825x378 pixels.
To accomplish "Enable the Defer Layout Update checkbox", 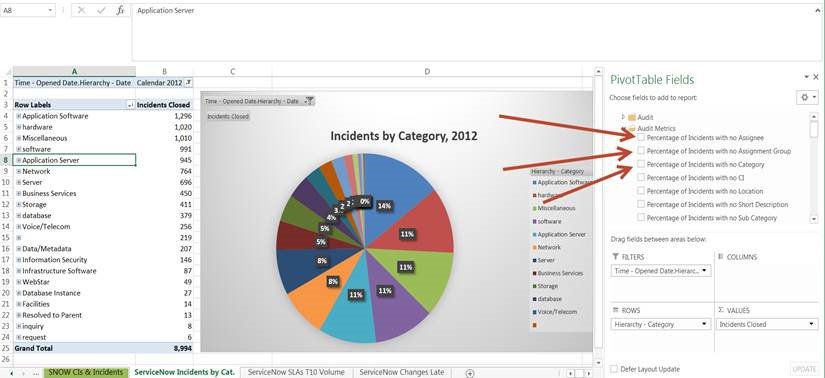I will [613, 369].
